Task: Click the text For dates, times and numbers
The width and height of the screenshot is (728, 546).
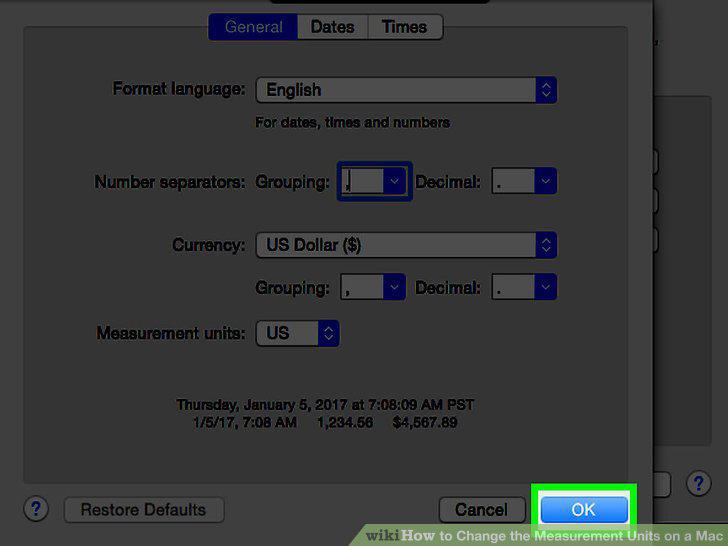Action: coord(352,123)
